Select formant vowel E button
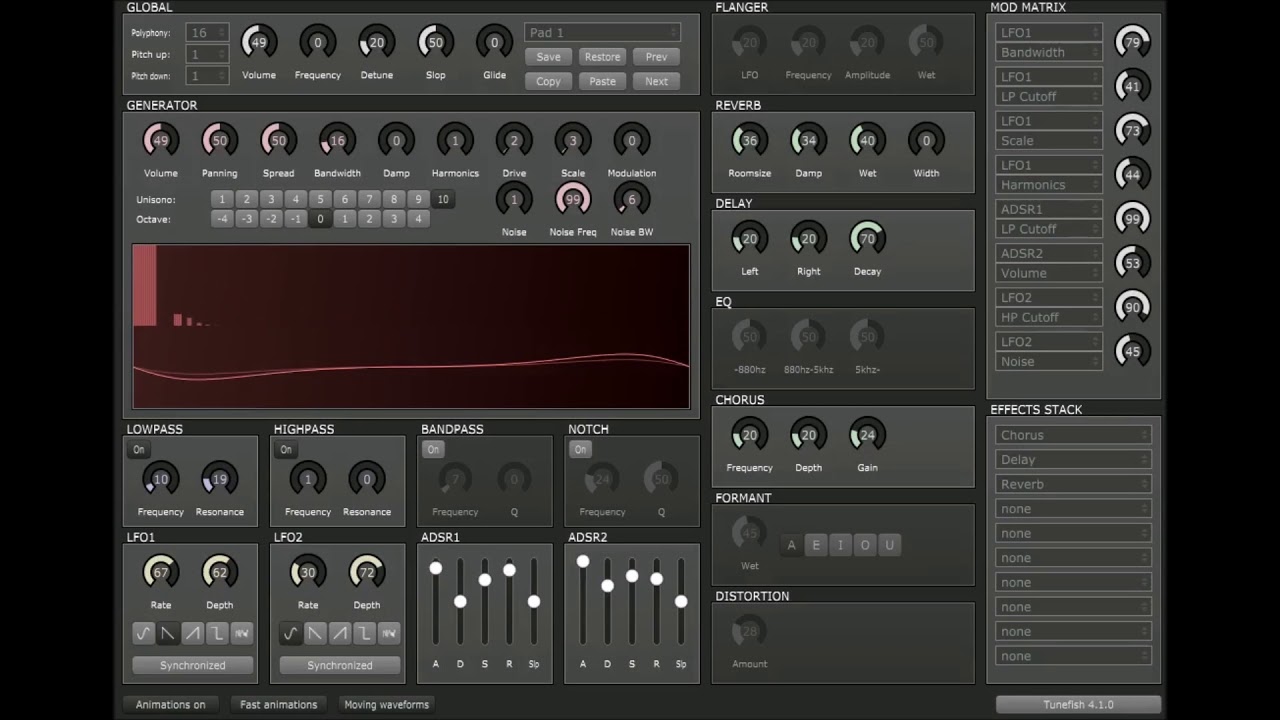Screen dimensions: 1280x720 tap(816, 545)
